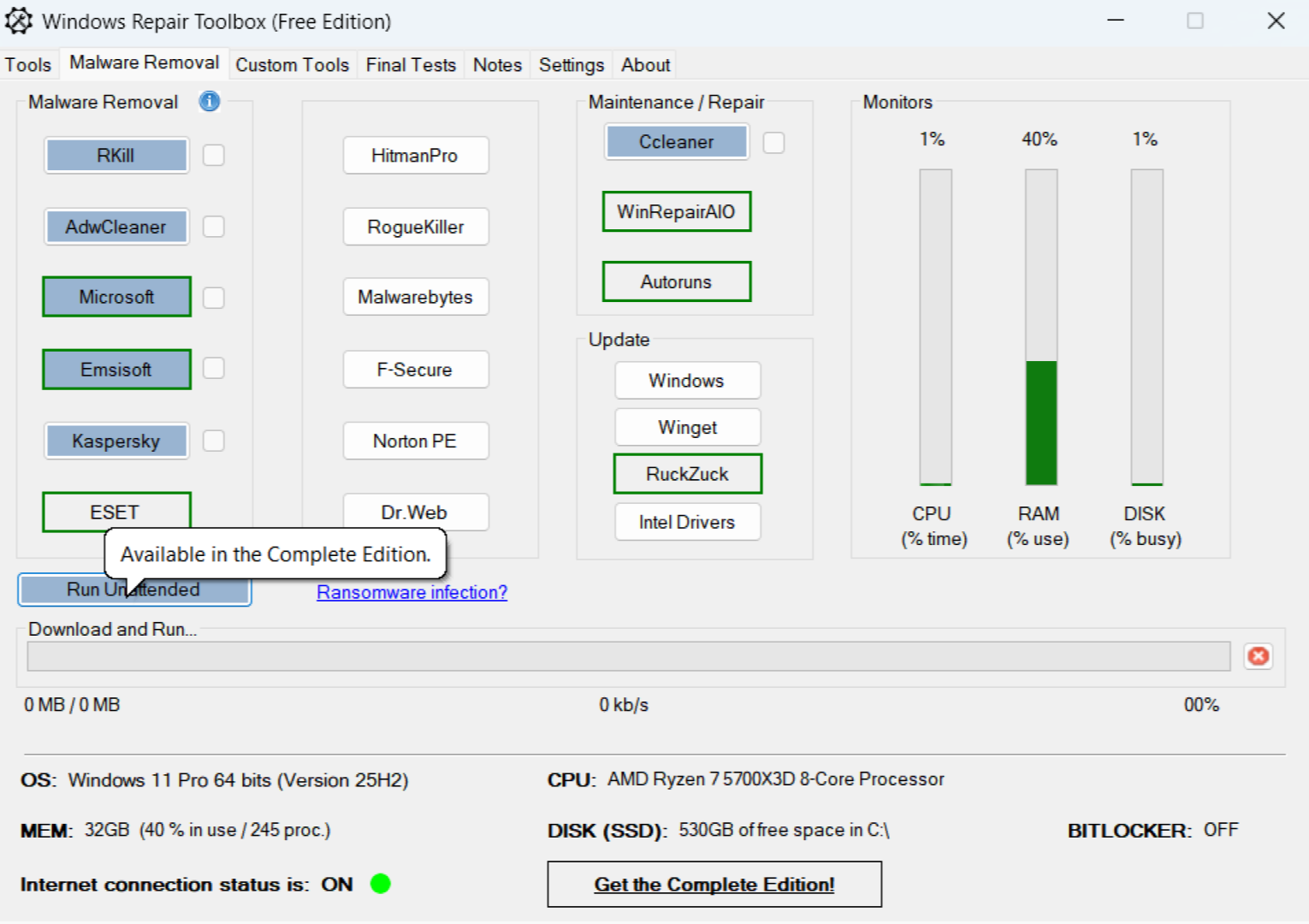Image resolution: width=1309 pixels, height=924 pixels.
Task: Click Run Unattended button
Action: pos(134,589)
